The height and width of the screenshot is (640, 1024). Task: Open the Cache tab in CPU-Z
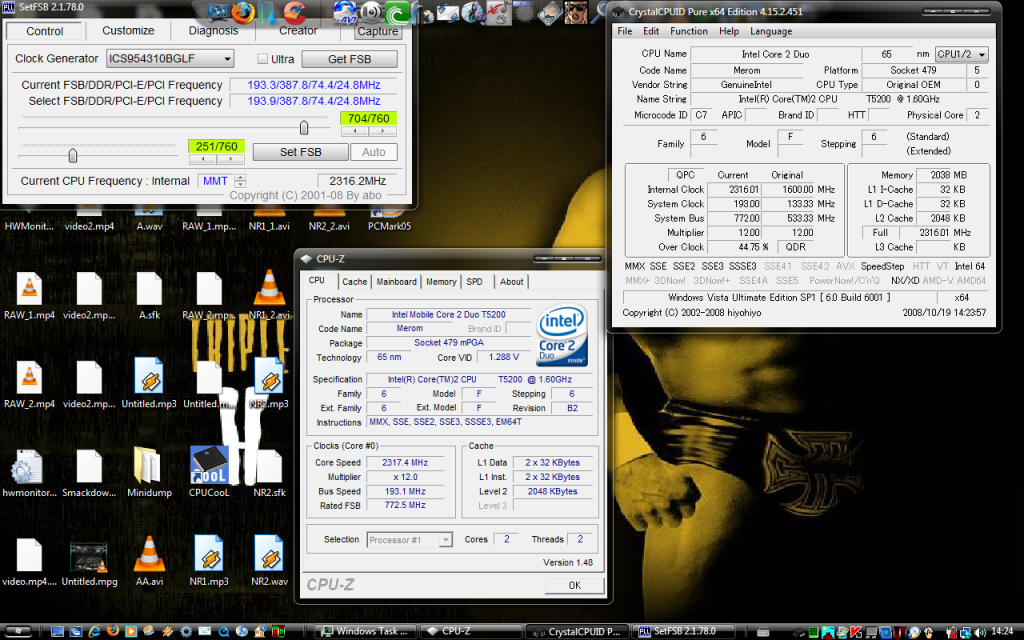pos(355,281)
